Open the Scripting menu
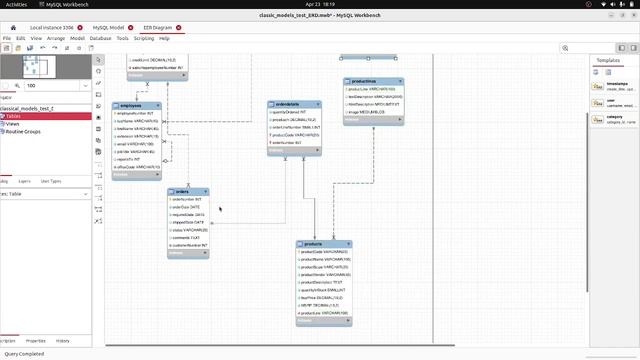 (x=144, y=38)
